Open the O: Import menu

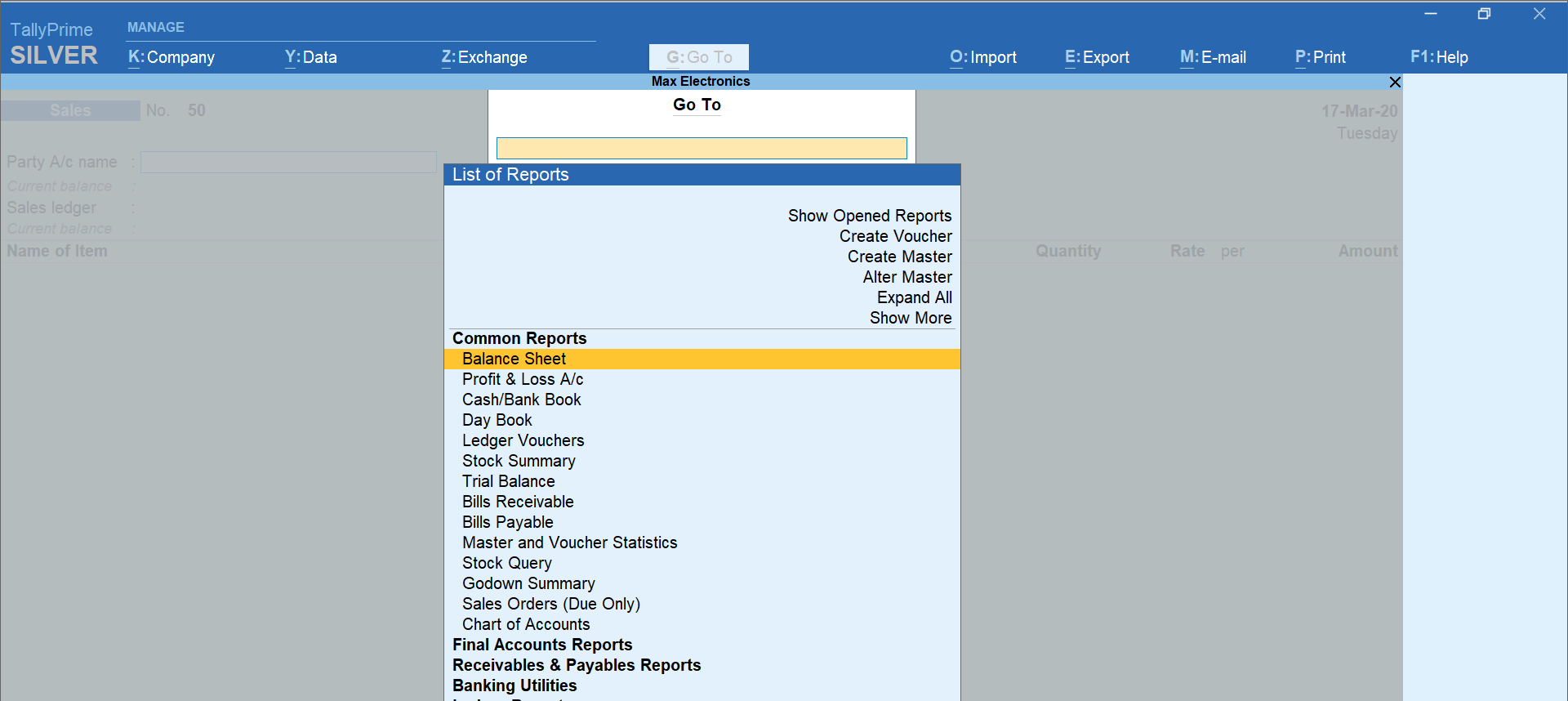click(982, 57)
